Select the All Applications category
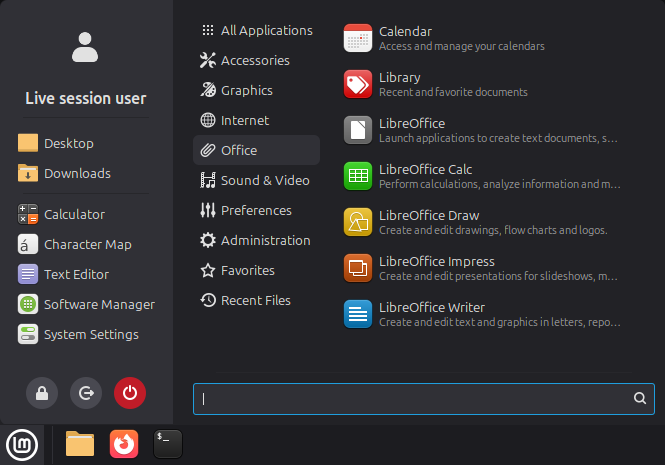 [x=256, y=31]
